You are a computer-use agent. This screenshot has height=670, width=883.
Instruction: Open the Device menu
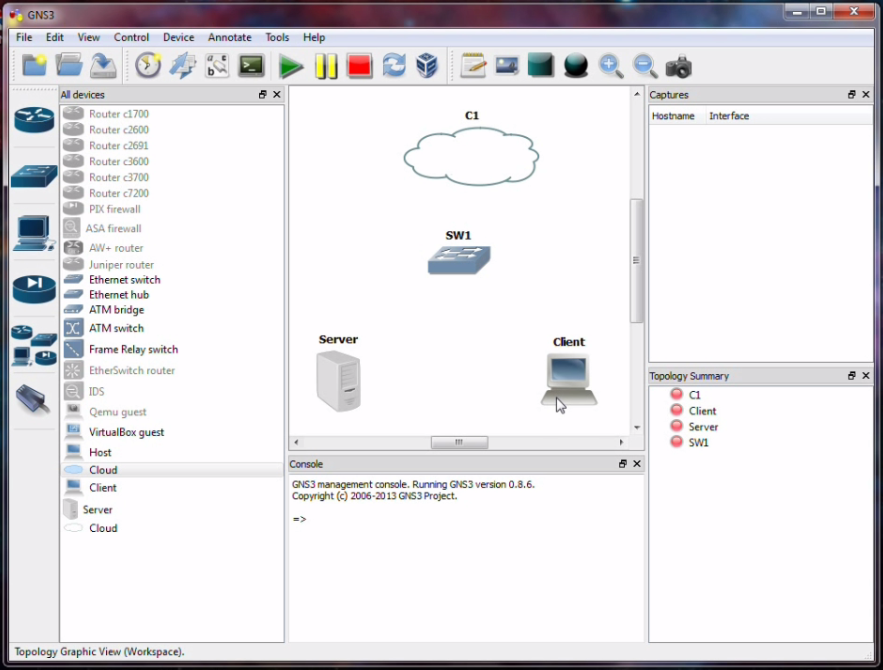[179, 37]
